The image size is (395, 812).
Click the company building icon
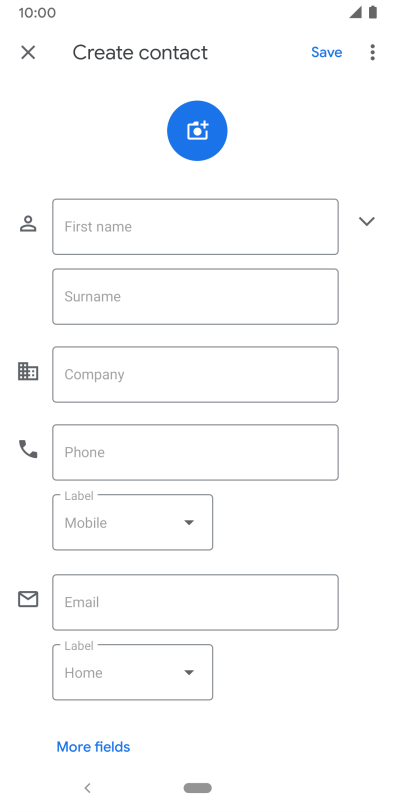[x=28, y=371]
